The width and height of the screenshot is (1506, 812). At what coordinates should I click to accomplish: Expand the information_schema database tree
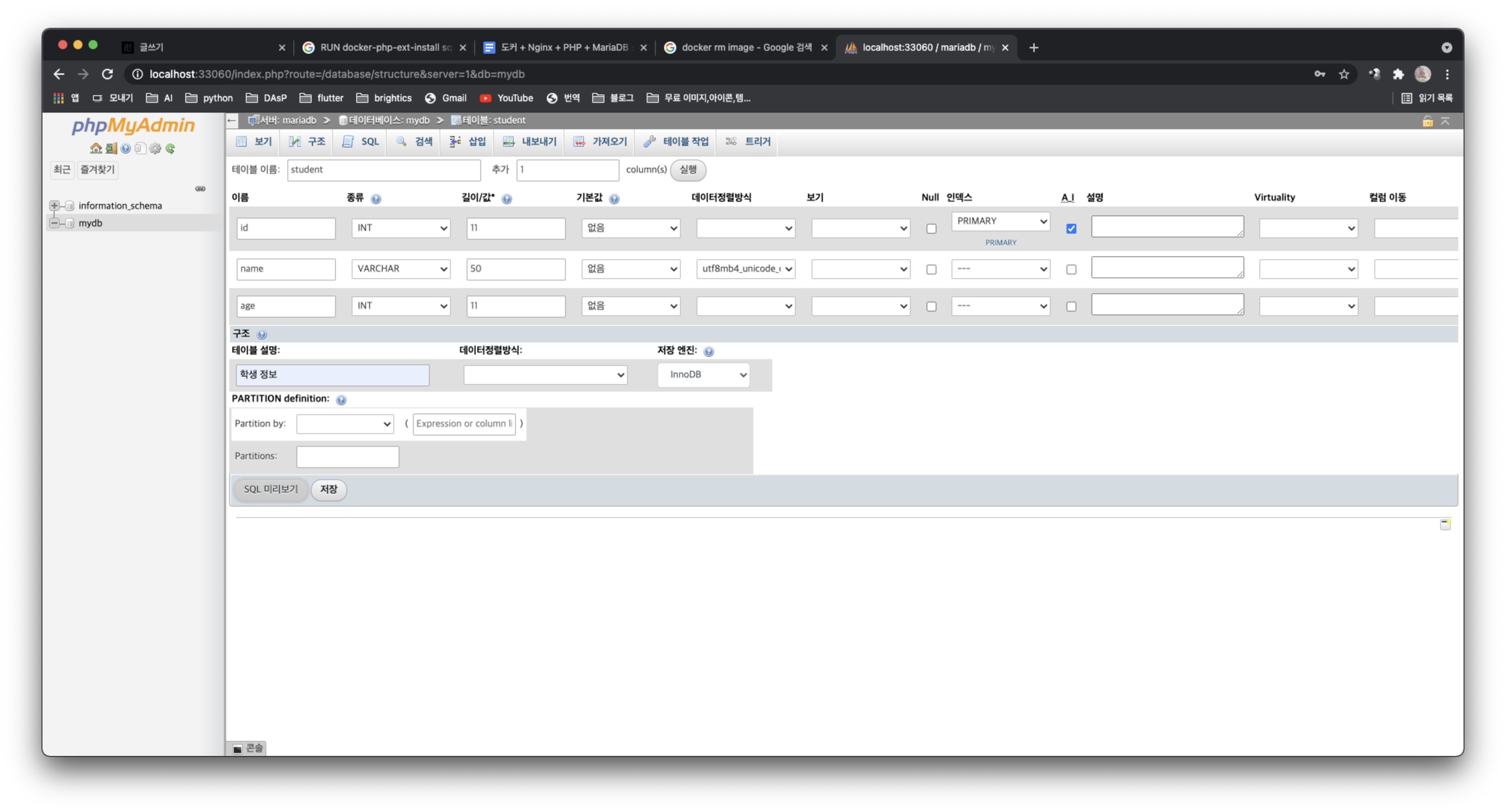pyautogui.click(x=54, y=206)
